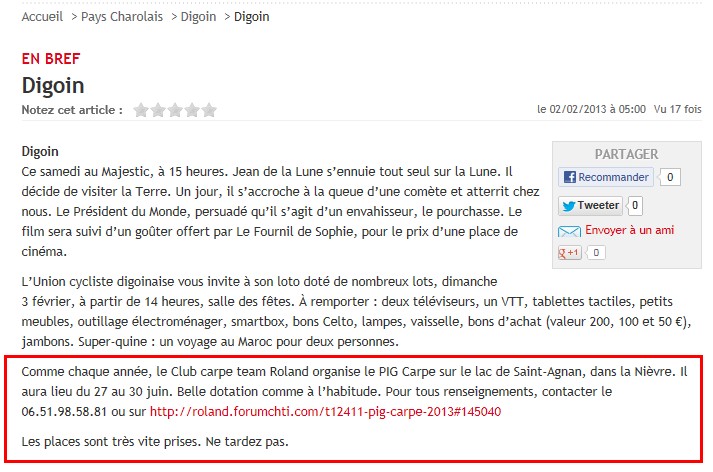Click the Twitter Tweeter button
The width and height of the screenshot is (713, 472).
tap(590, 206)
